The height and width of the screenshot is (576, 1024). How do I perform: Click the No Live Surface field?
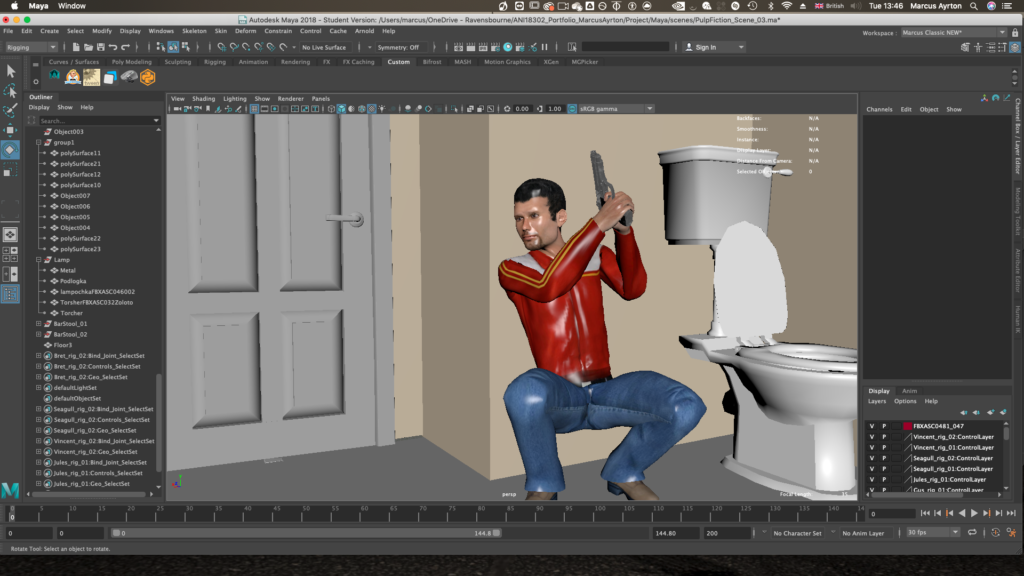click(x=324, y=47)
